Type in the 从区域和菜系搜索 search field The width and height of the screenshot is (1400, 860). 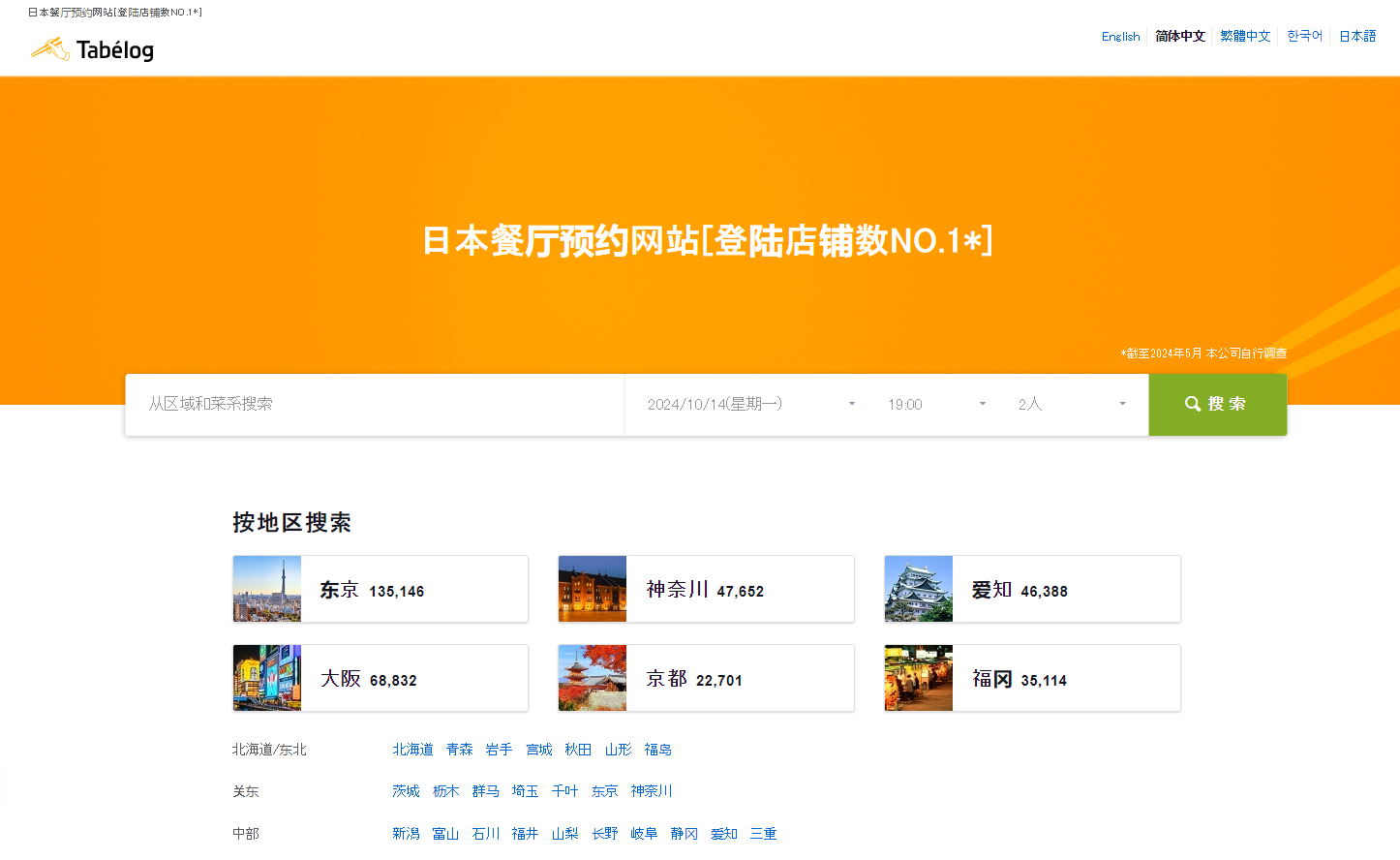(x=375, y=405)
